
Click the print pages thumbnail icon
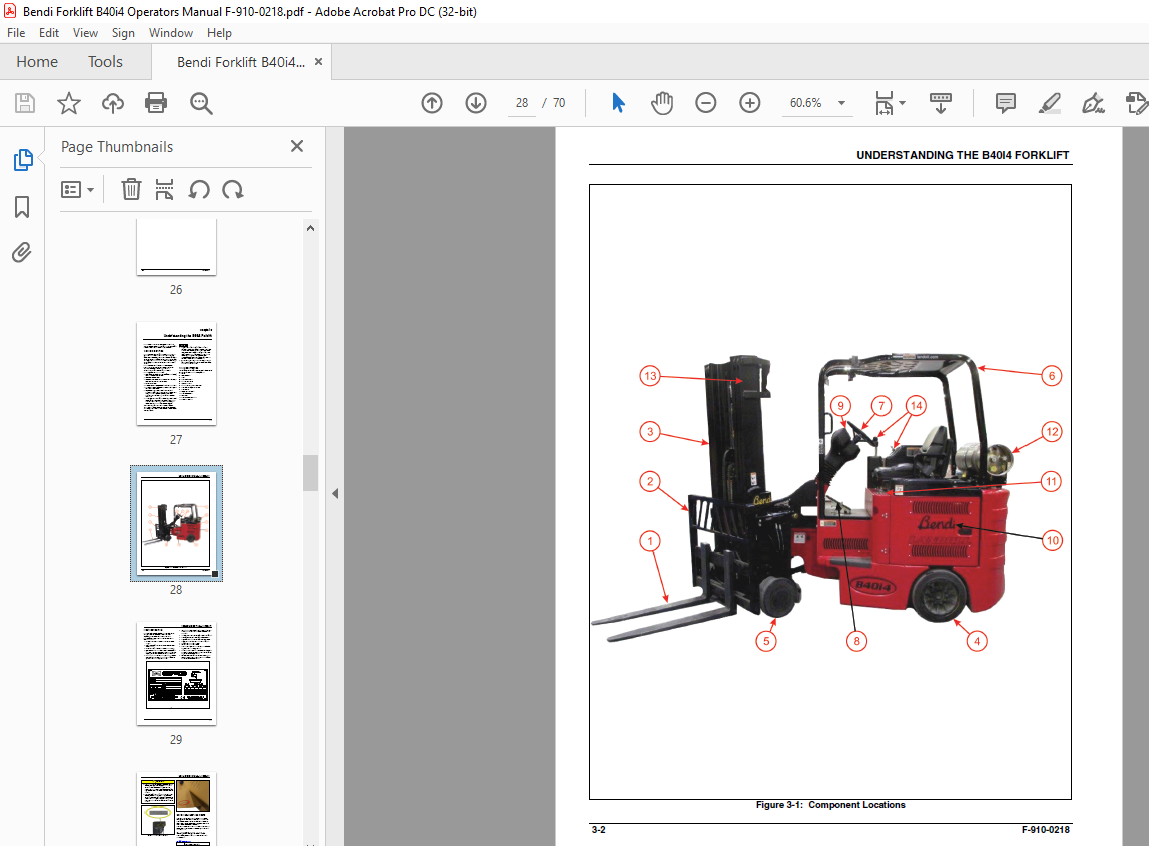(164, 190)
